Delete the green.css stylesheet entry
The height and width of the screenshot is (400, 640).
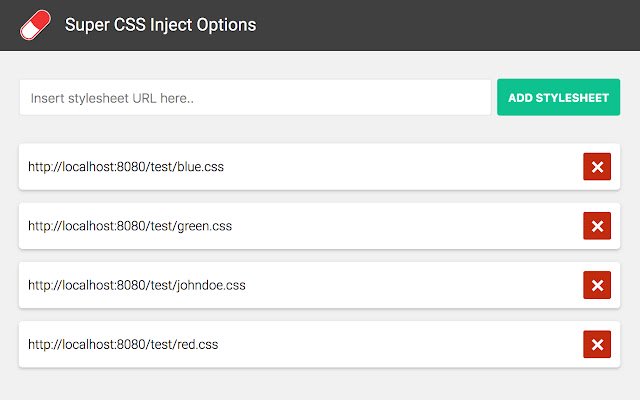pyautogui.click(x=597, y=227)
